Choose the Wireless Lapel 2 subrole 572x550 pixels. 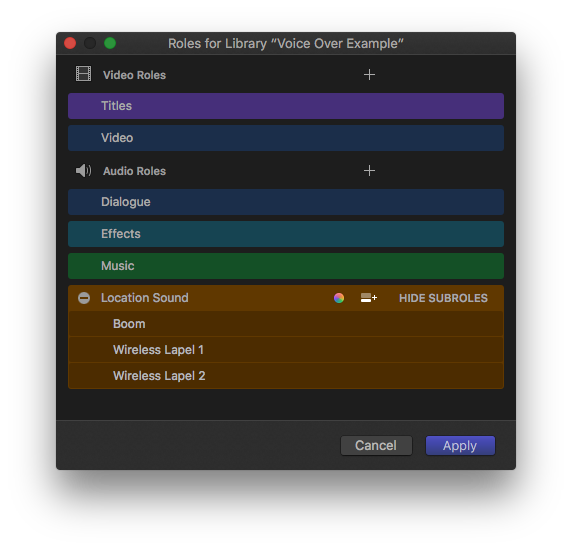pos(286,376)
